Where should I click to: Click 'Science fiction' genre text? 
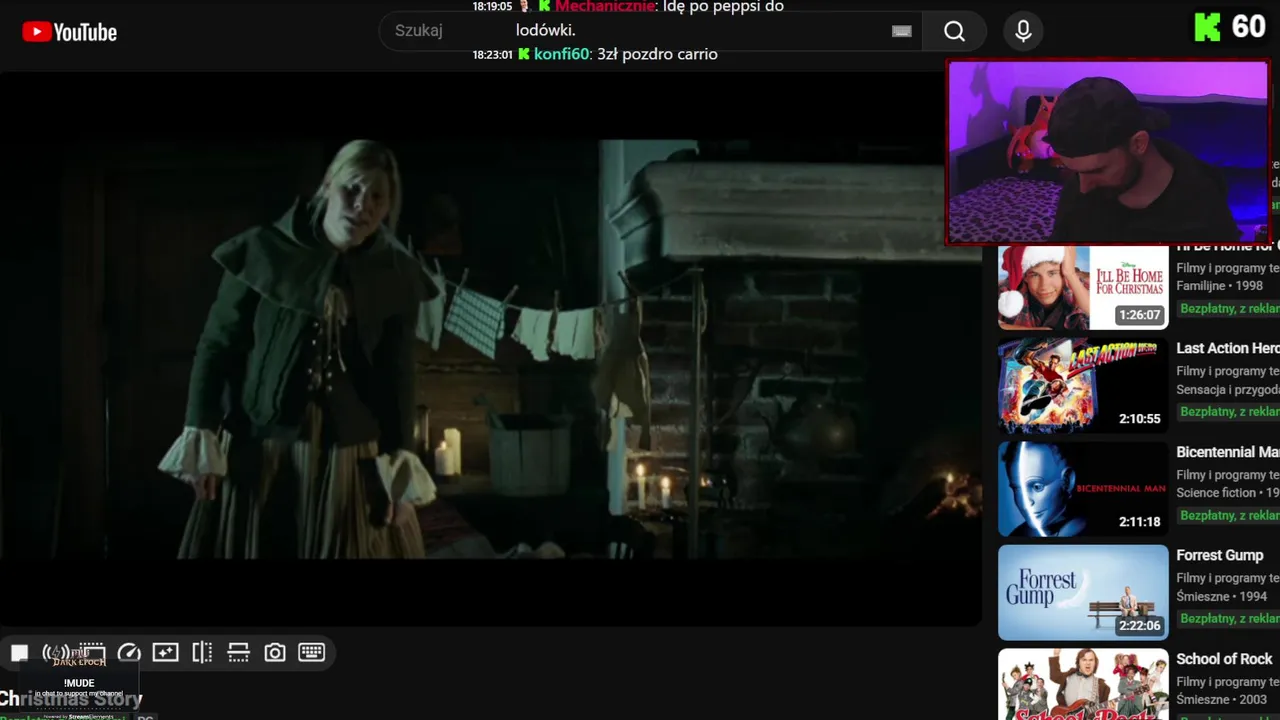pyautogui.click(x=1215, y=493)
